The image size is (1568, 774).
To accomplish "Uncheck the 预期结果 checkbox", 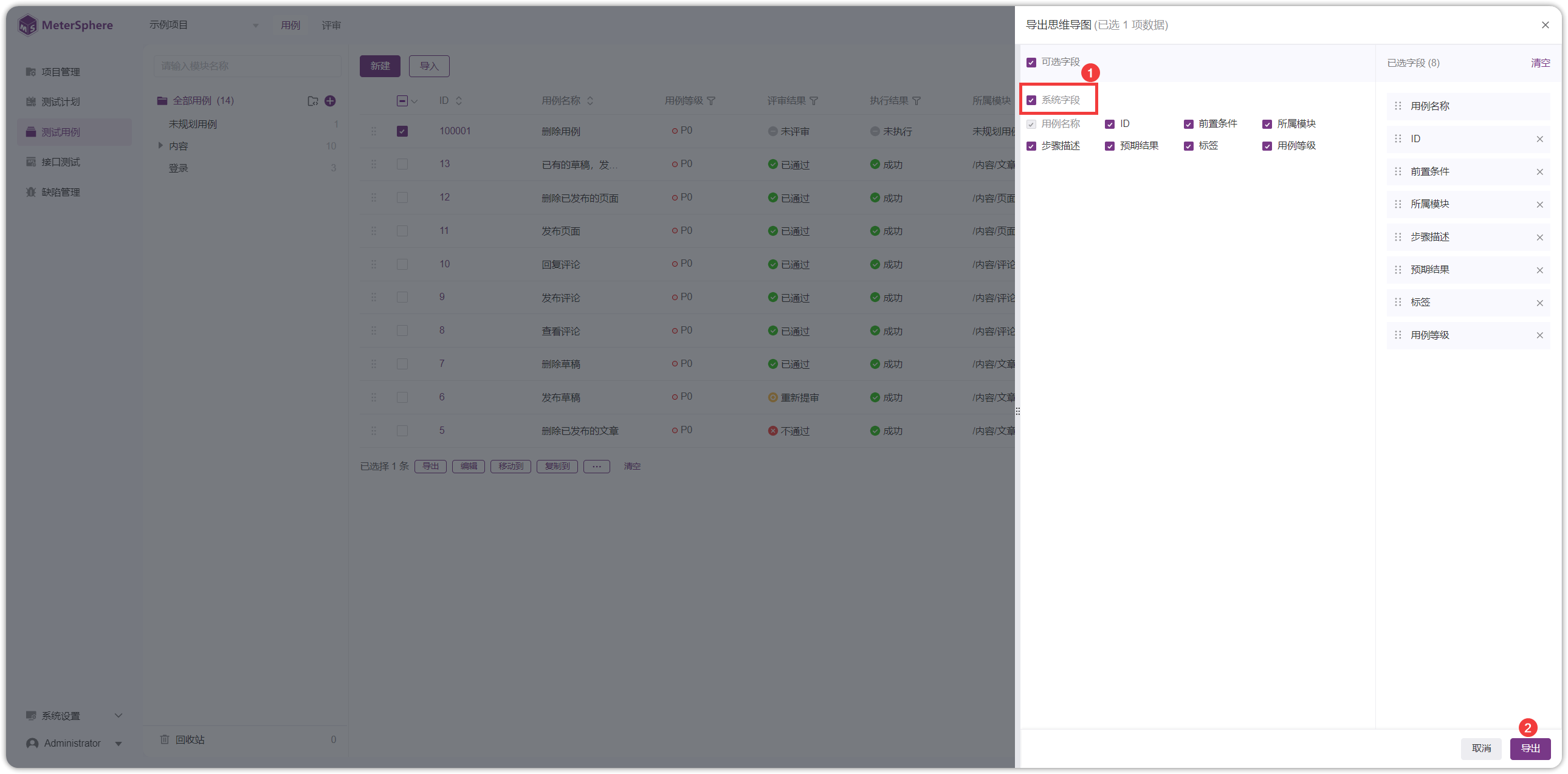I will pos(1110,146).
